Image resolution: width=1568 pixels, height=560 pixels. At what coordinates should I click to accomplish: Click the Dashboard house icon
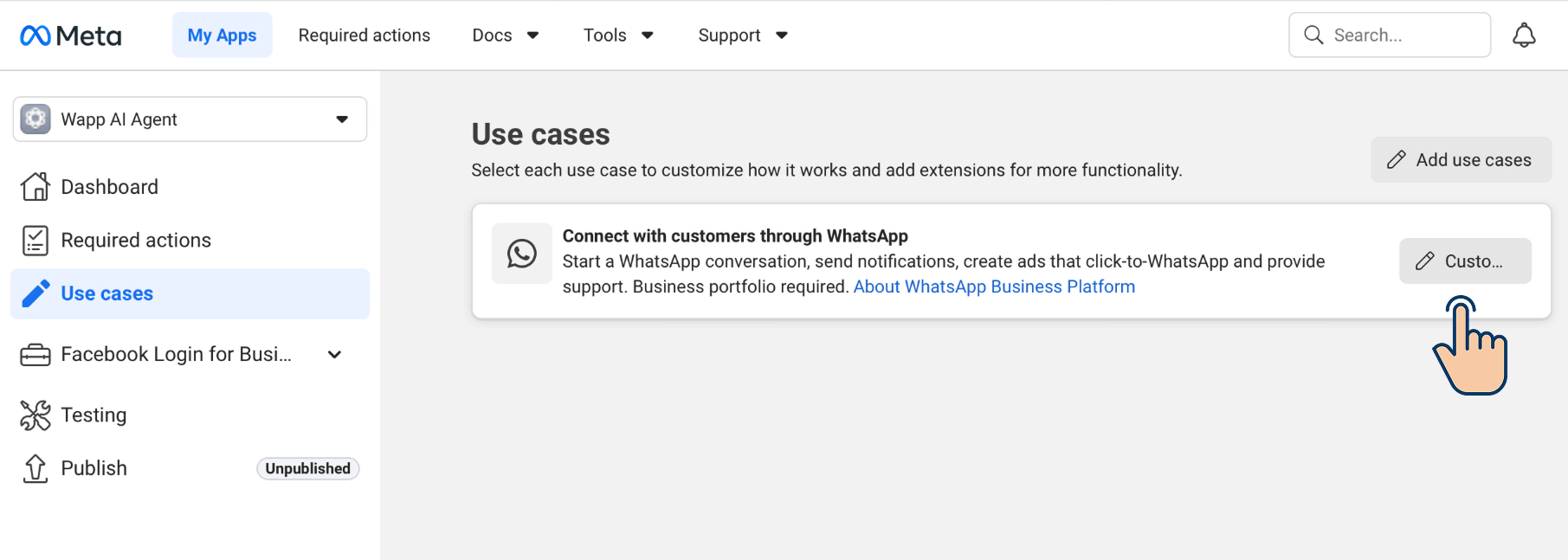pyautogui.click(x=35, y=186)
